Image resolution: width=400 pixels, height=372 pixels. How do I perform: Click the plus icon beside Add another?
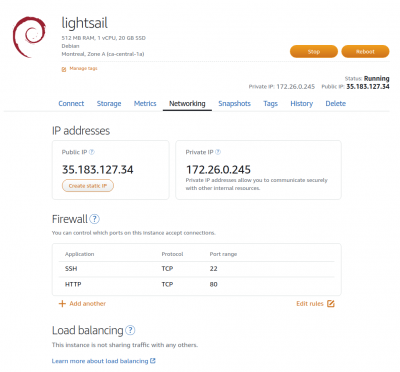point(62,304)
